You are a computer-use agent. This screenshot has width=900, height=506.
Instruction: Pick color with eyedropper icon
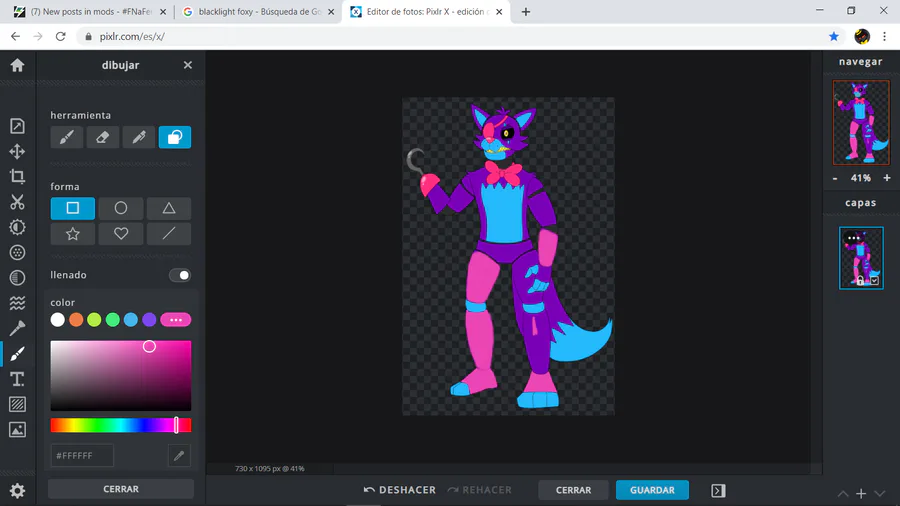tap(179, 456)
